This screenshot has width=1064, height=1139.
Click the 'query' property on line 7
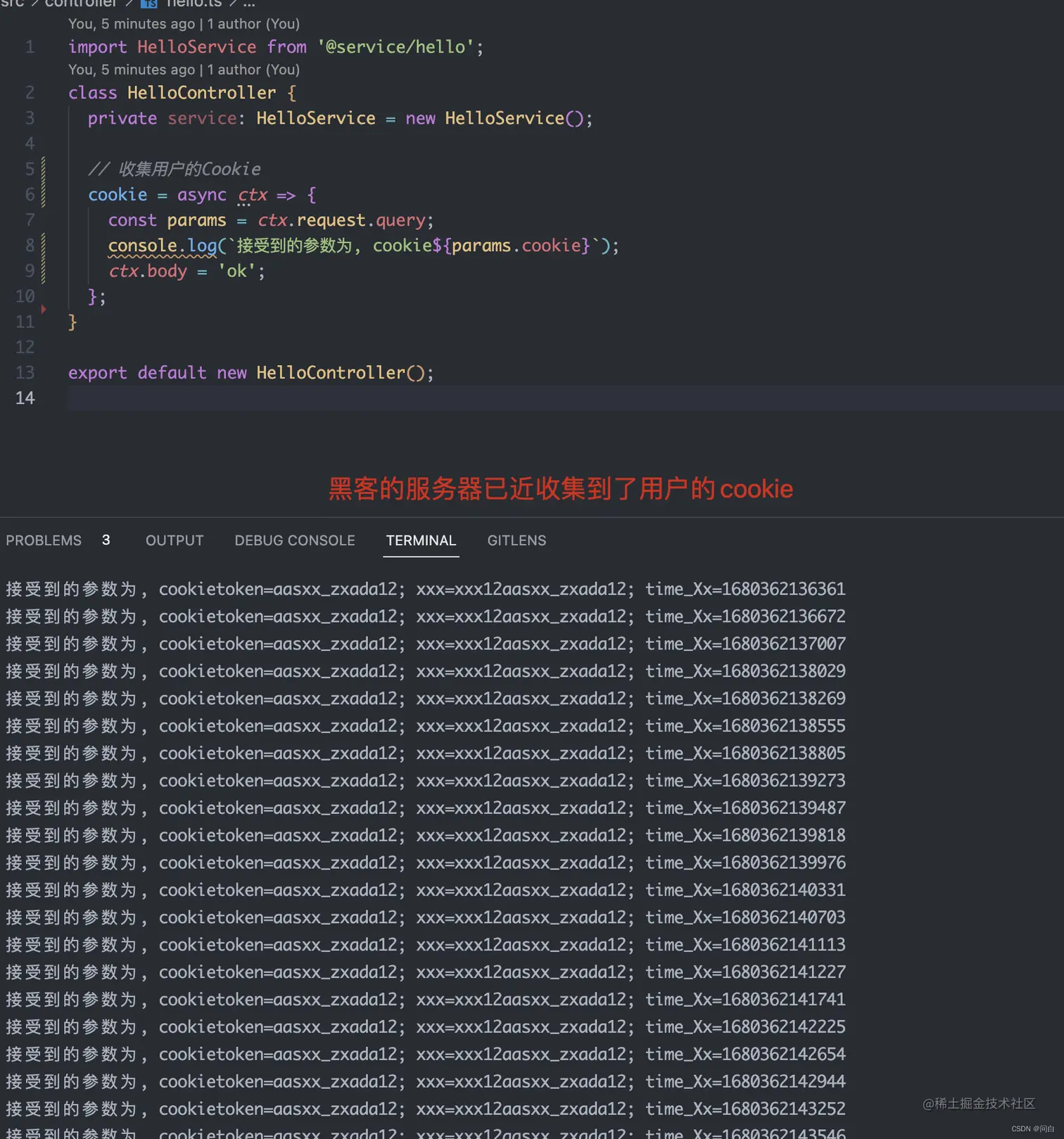(400, 220)
